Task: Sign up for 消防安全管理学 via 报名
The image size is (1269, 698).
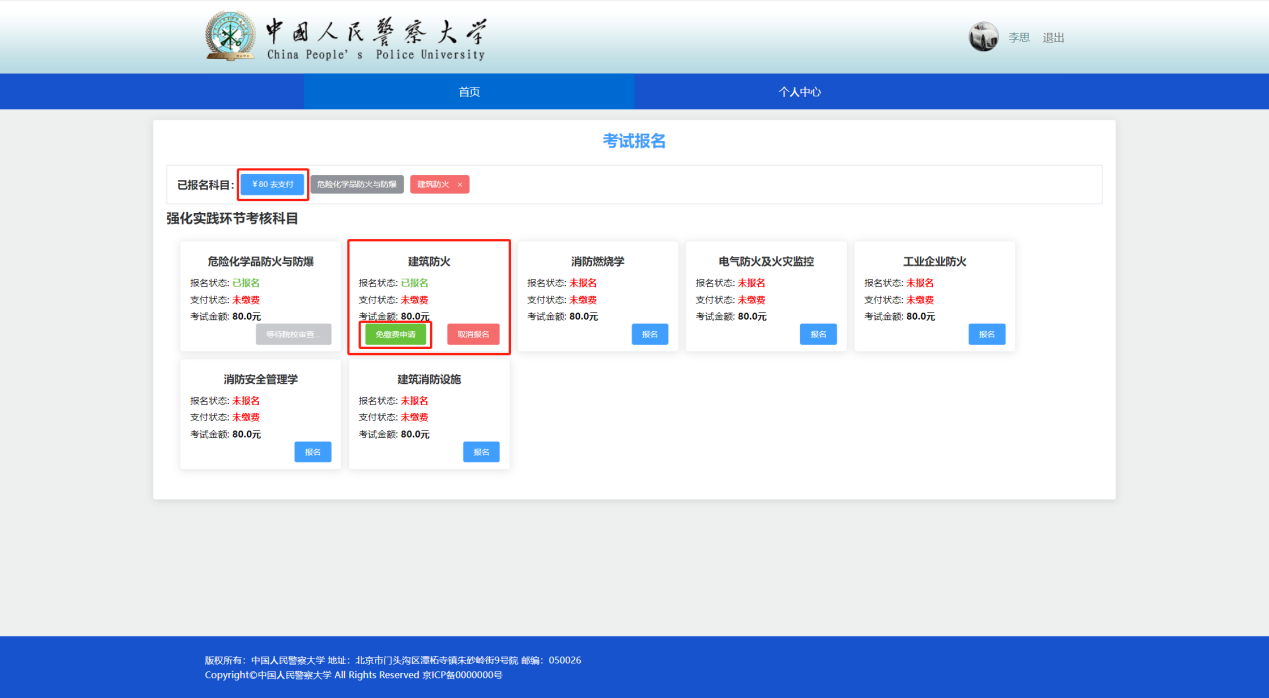Action: point(312,452)
